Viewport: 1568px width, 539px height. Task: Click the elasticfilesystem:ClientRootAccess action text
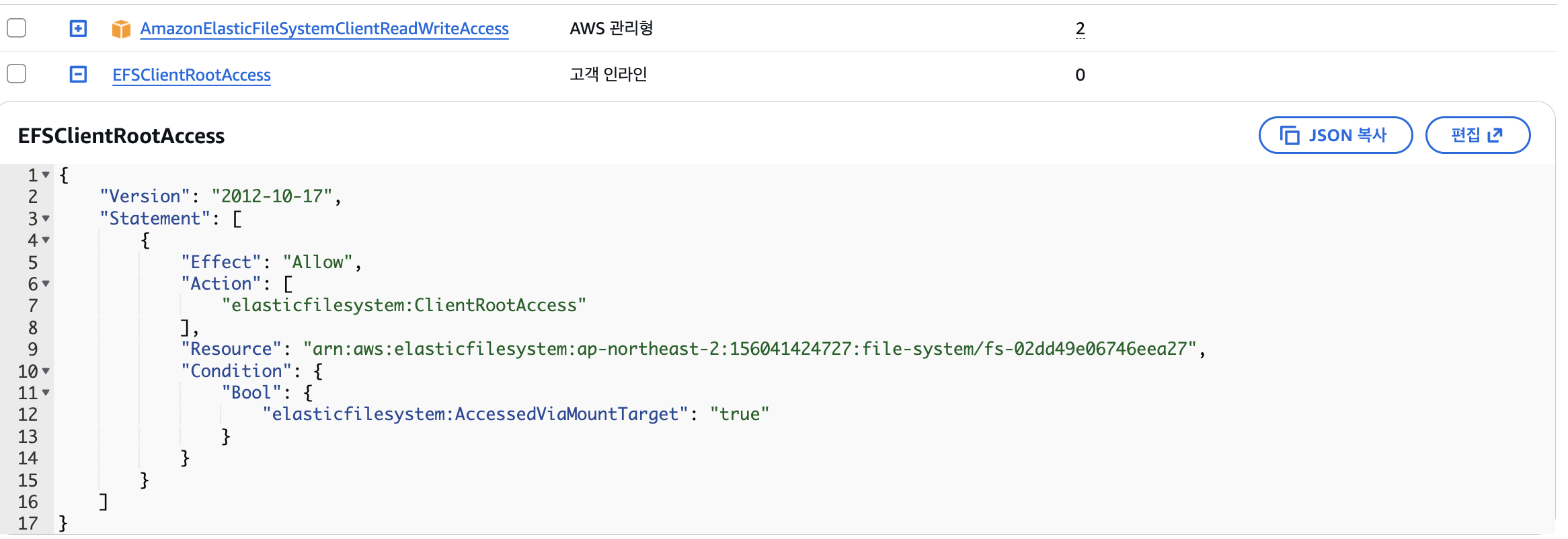pos(404,305)
